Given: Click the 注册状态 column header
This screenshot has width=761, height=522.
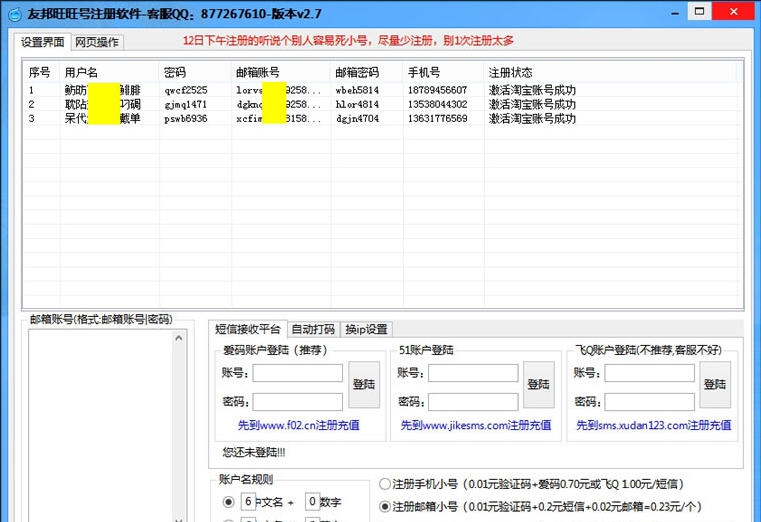Looking at the screenshot, I should 510,73.
